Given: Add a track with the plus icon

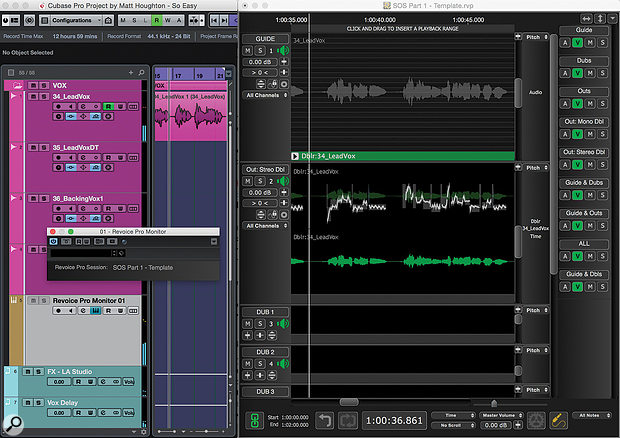Looking at the screenshot, I should coord(131,73).
